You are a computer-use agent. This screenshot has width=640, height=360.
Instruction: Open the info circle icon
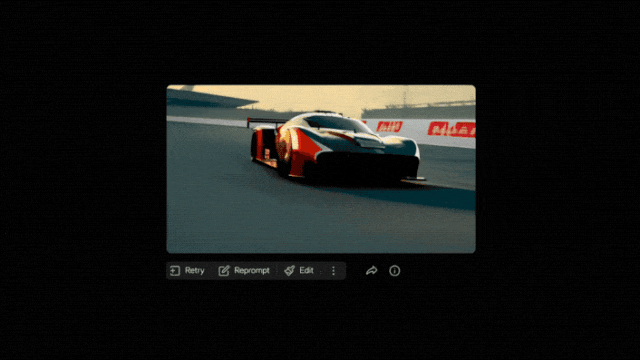[x=395, y=271]
